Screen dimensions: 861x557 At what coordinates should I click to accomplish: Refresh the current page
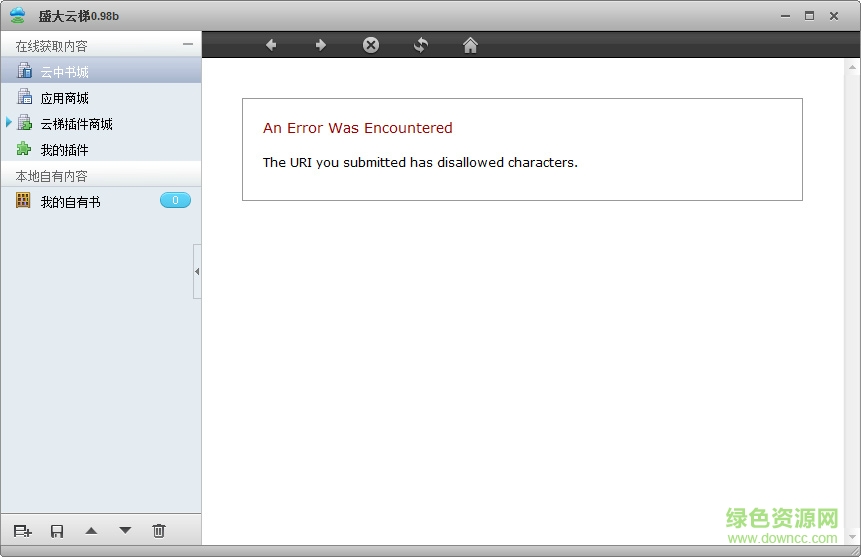pos(421,45)
